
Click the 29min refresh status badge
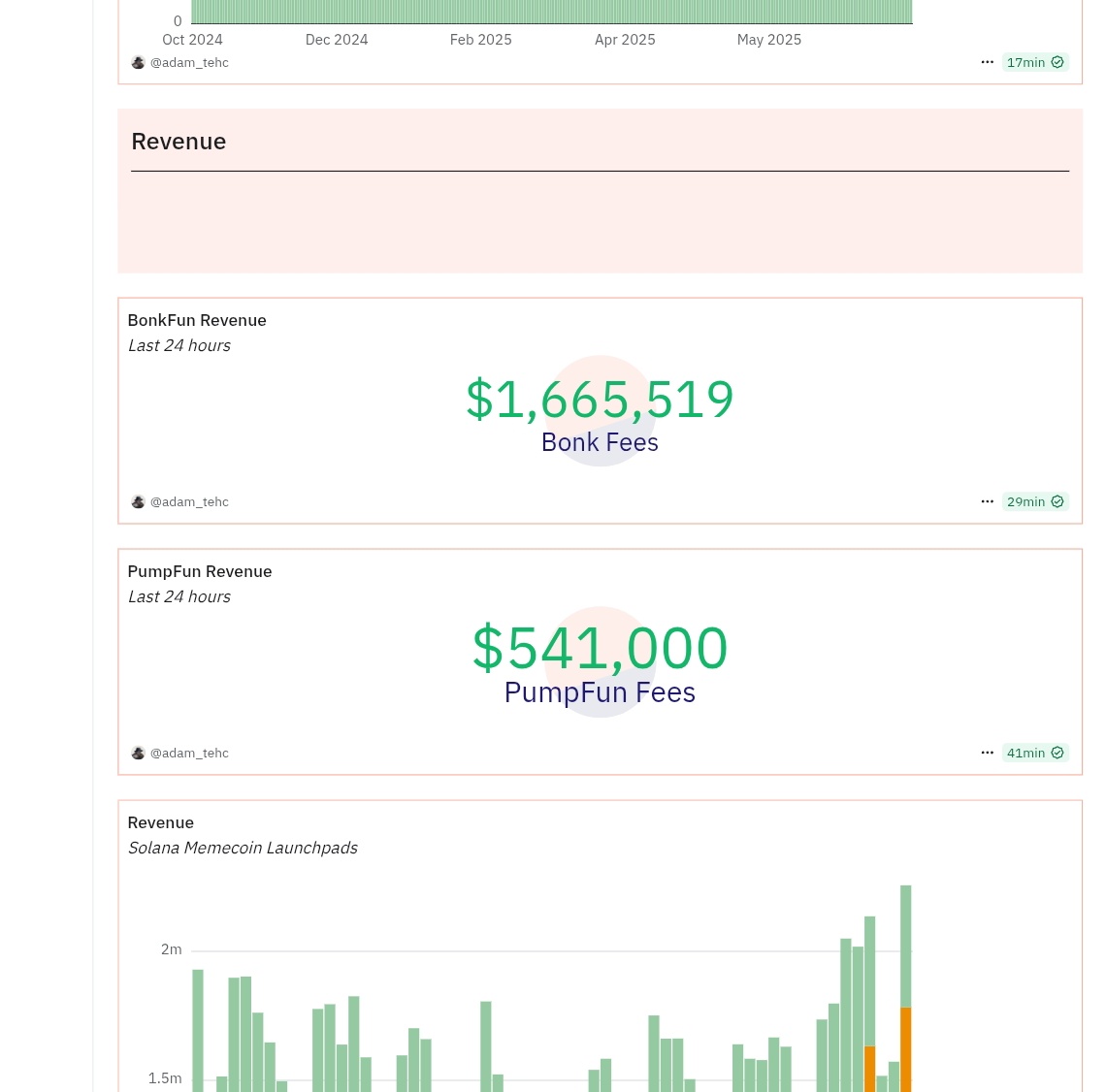point(1035,501)
